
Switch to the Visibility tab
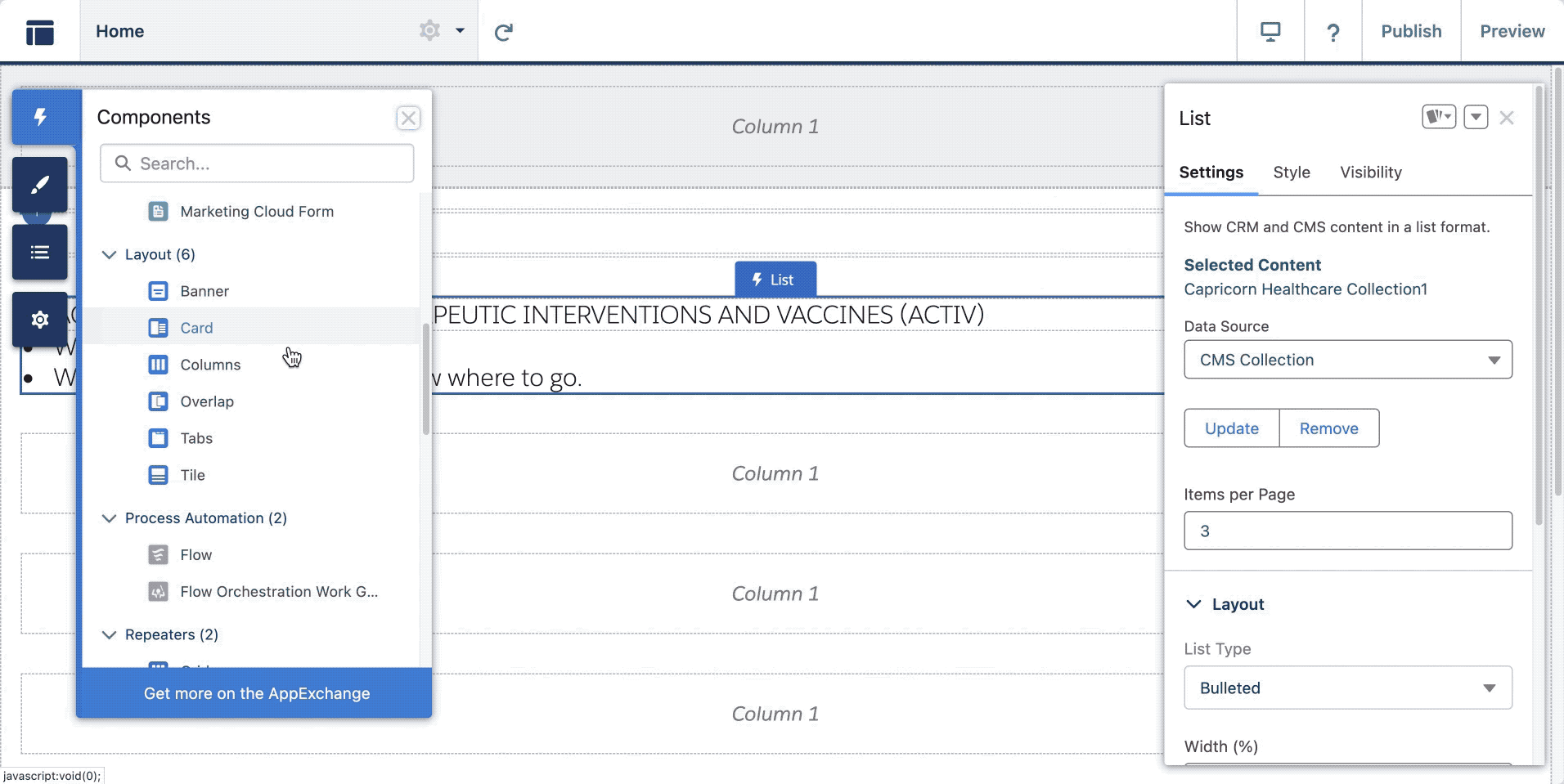point(1371,172)
